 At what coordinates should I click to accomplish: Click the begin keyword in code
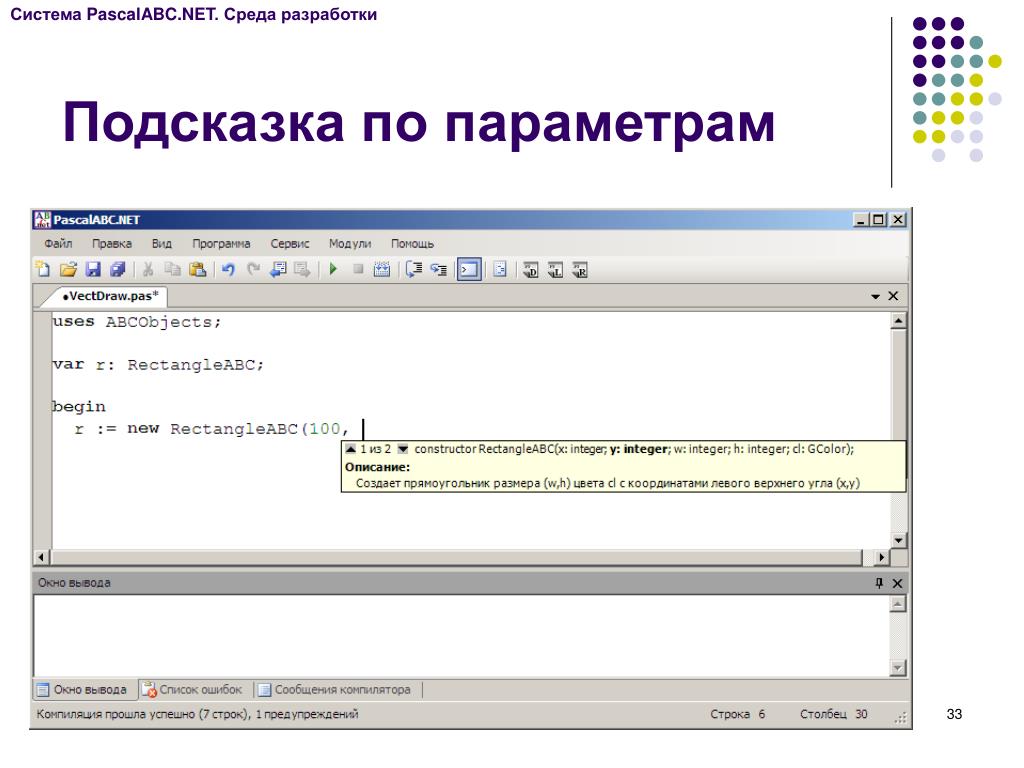point(79,407)
